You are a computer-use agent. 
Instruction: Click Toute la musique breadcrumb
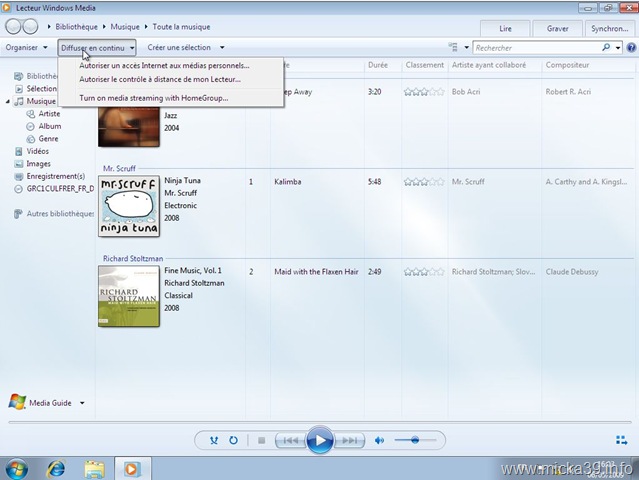point(181,27)
